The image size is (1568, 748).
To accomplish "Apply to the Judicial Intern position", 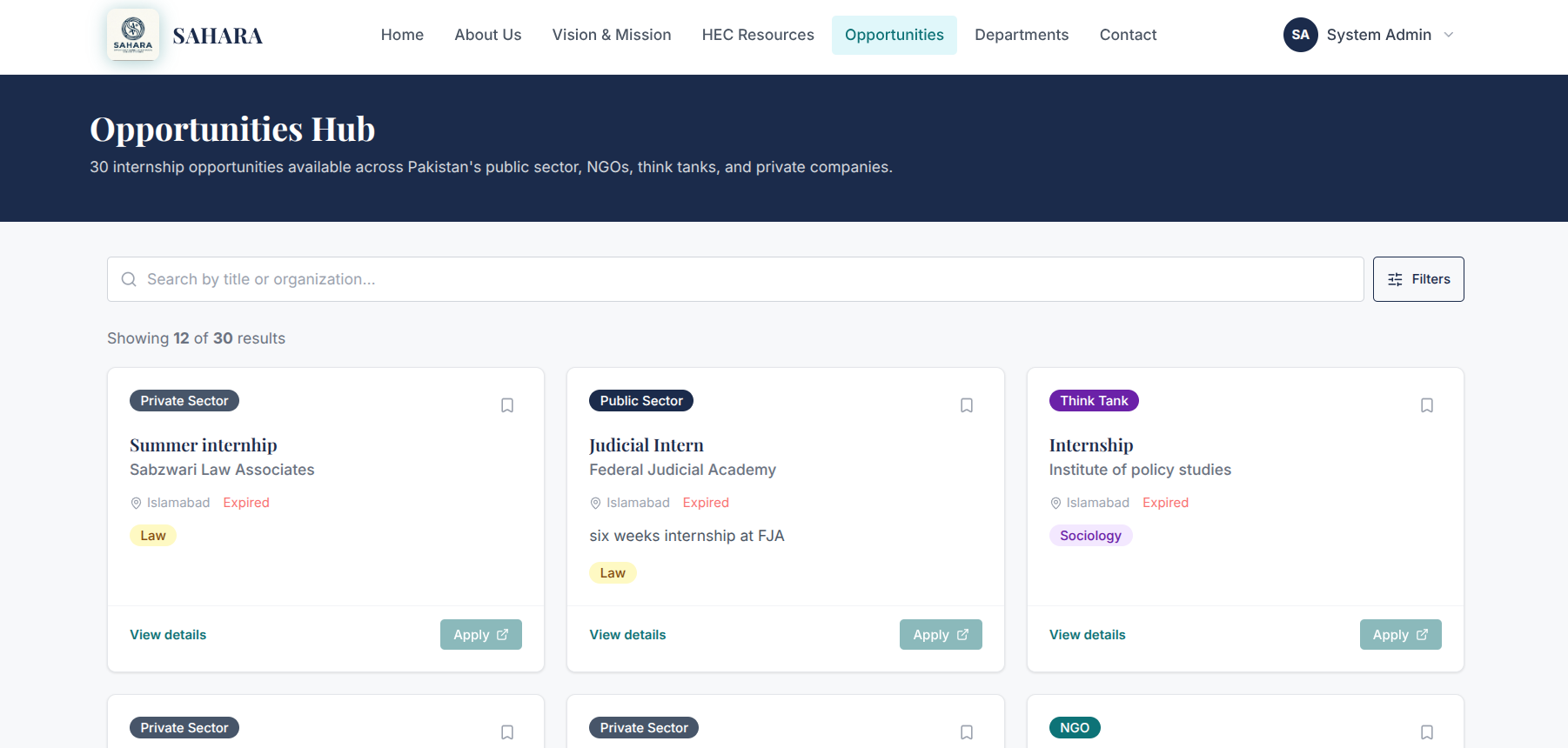I will [941, 635].
